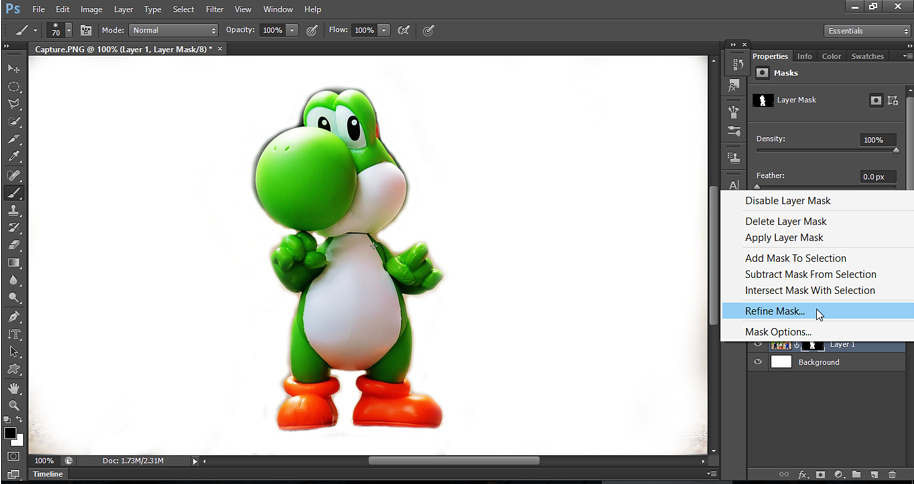Image resolution: width=914 pixels, height=484 pixels.
Task: Select the Blur tool
Action: pyautogui.click(x=13, y=280)
